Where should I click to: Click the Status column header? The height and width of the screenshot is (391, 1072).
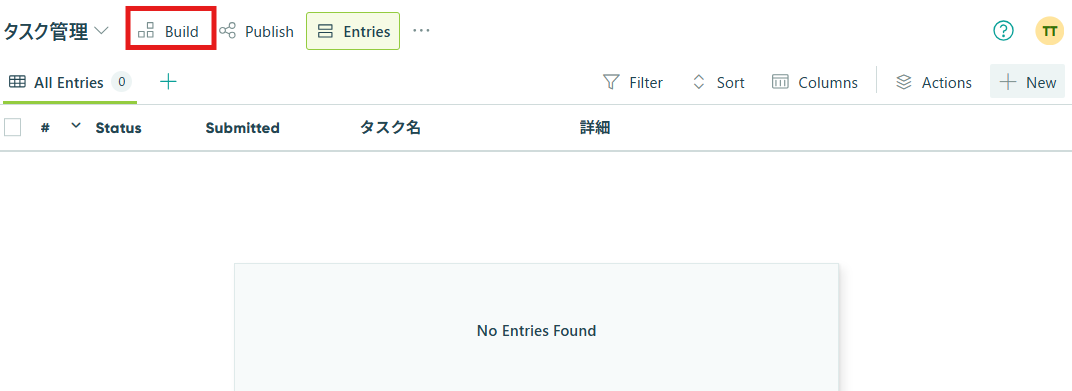118,128
